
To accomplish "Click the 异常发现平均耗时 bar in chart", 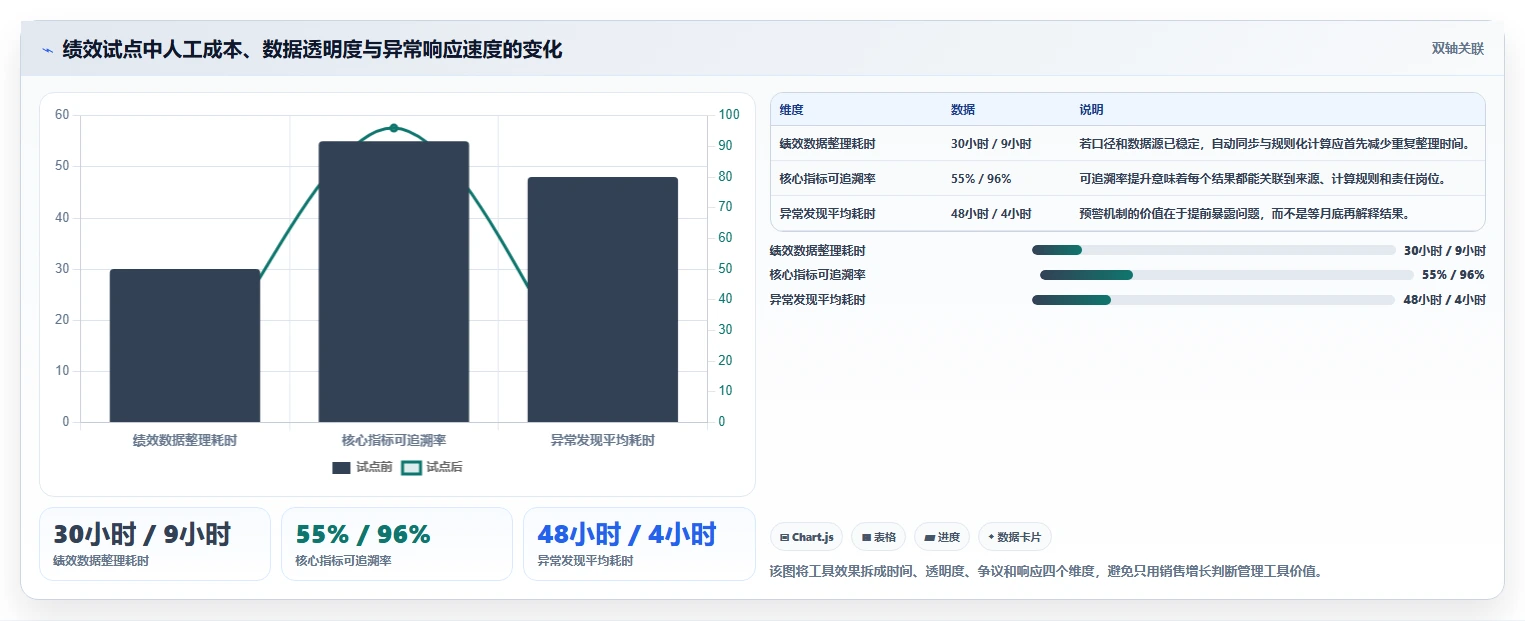I will 603,299.
